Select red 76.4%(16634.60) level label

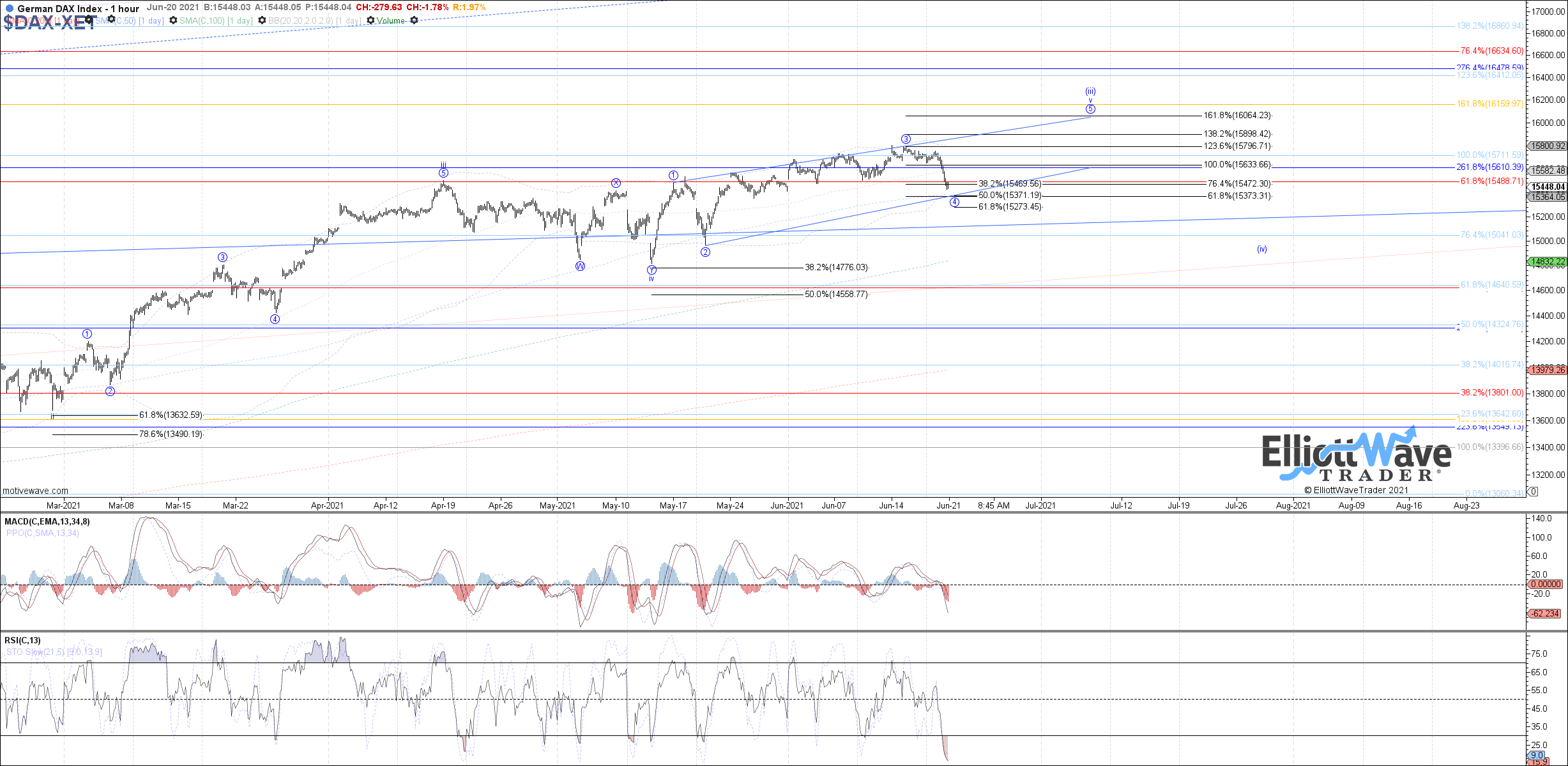tap(1492, 50)
